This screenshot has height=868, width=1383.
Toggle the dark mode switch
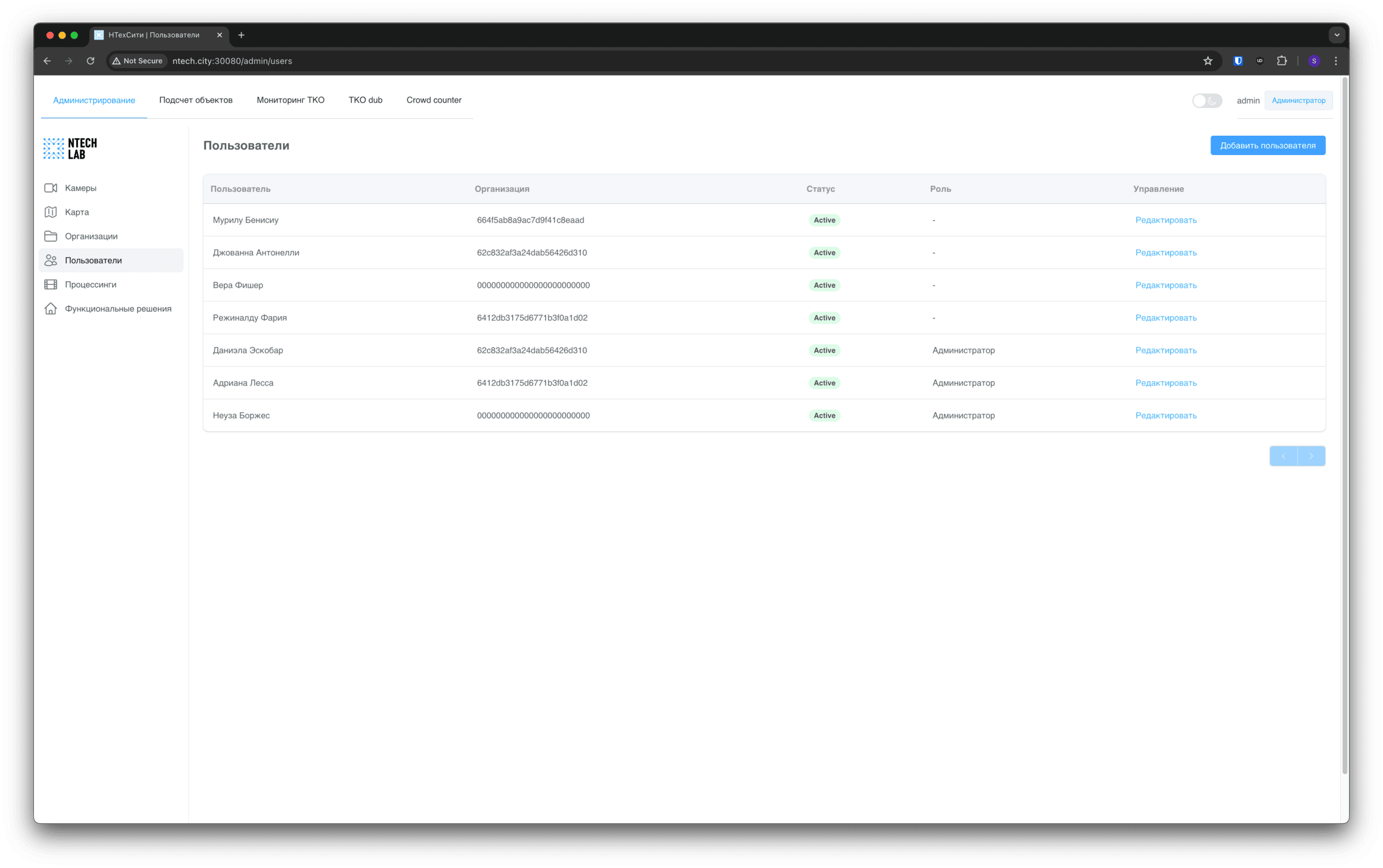[x=1207, y=101]
